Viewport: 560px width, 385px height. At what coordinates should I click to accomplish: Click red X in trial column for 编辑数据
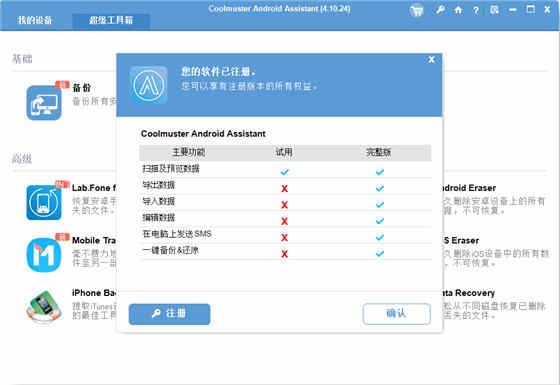[284, 221]
